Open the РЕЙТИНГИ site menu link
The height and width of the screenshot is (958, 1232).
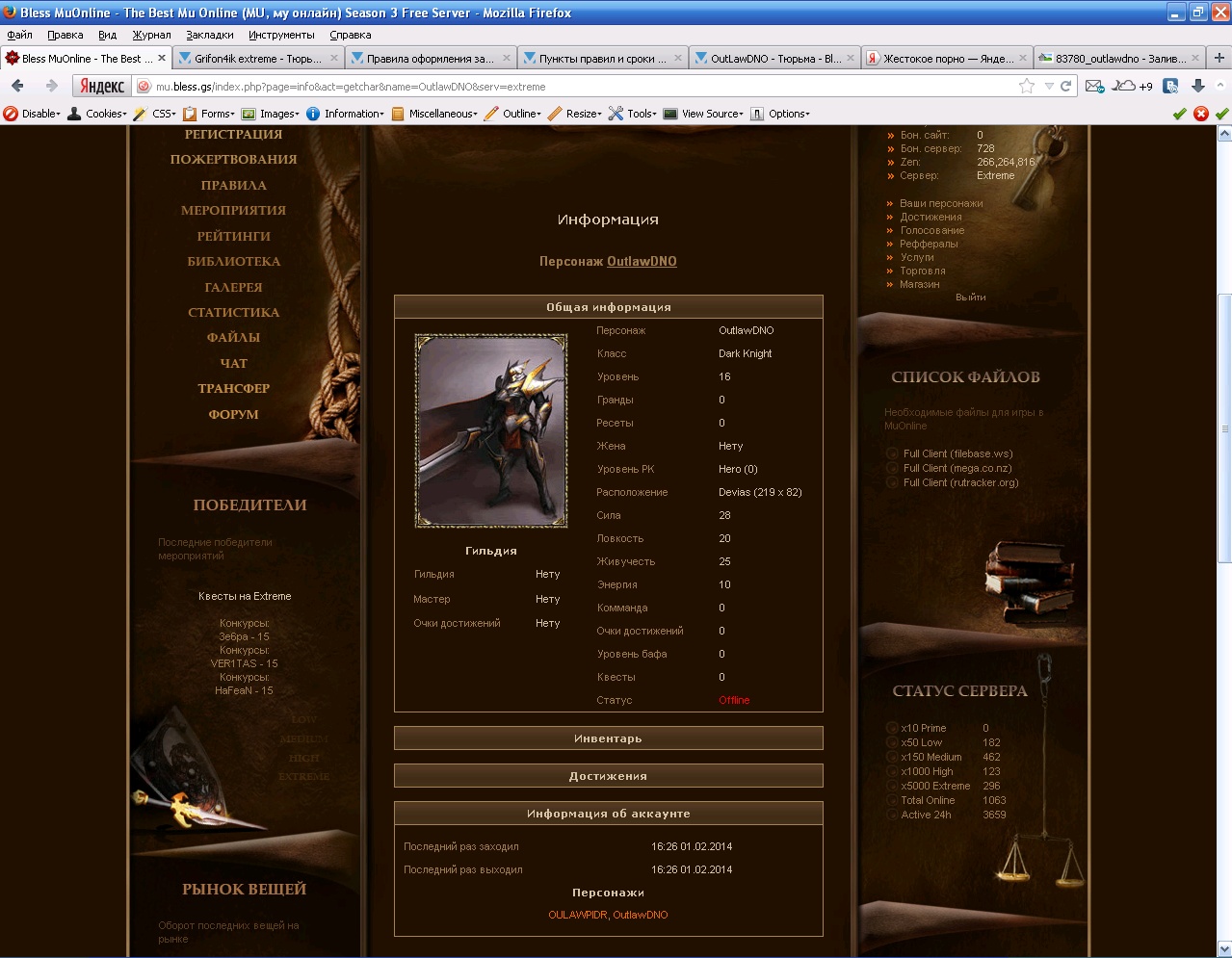tap(234, 236)
